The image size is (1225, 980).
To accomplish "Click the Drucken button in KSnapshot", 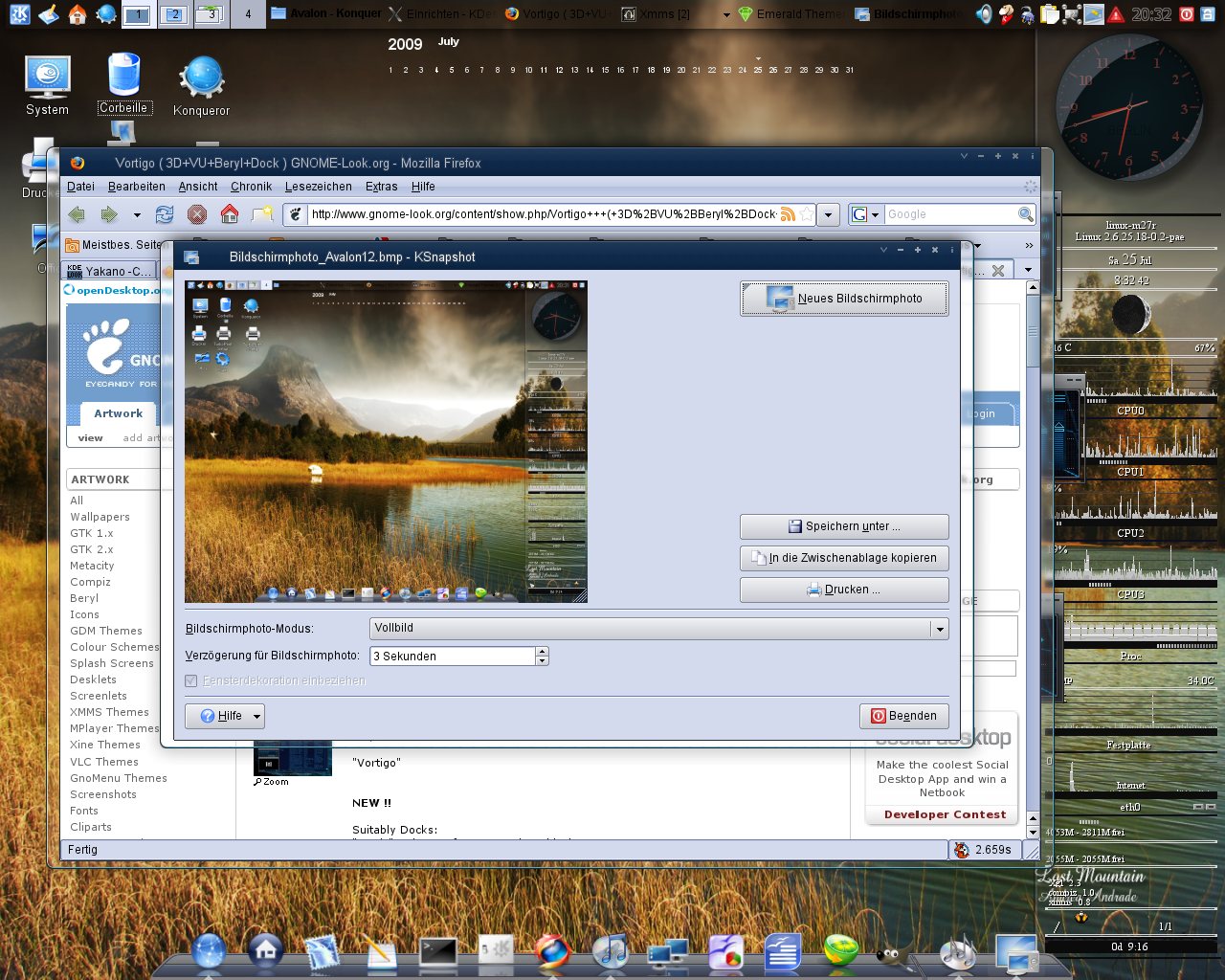I will pyautogui.click(x=844, y=590).
